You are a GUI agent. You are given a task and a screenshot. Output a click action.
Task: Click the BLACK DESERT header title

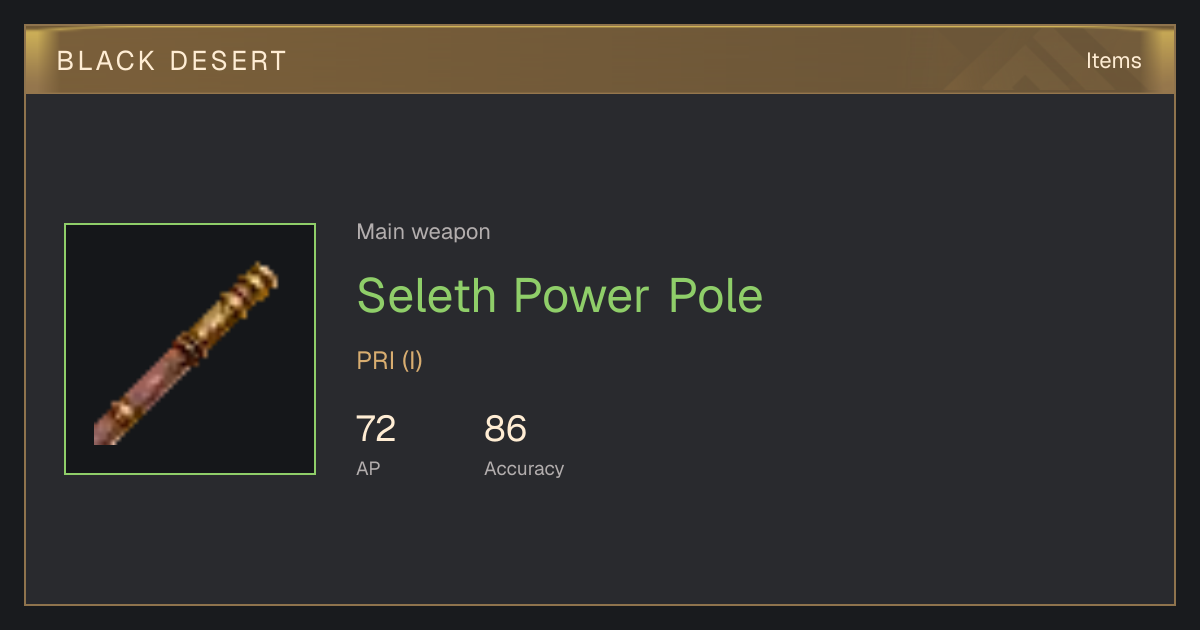[x=172, y=61]
